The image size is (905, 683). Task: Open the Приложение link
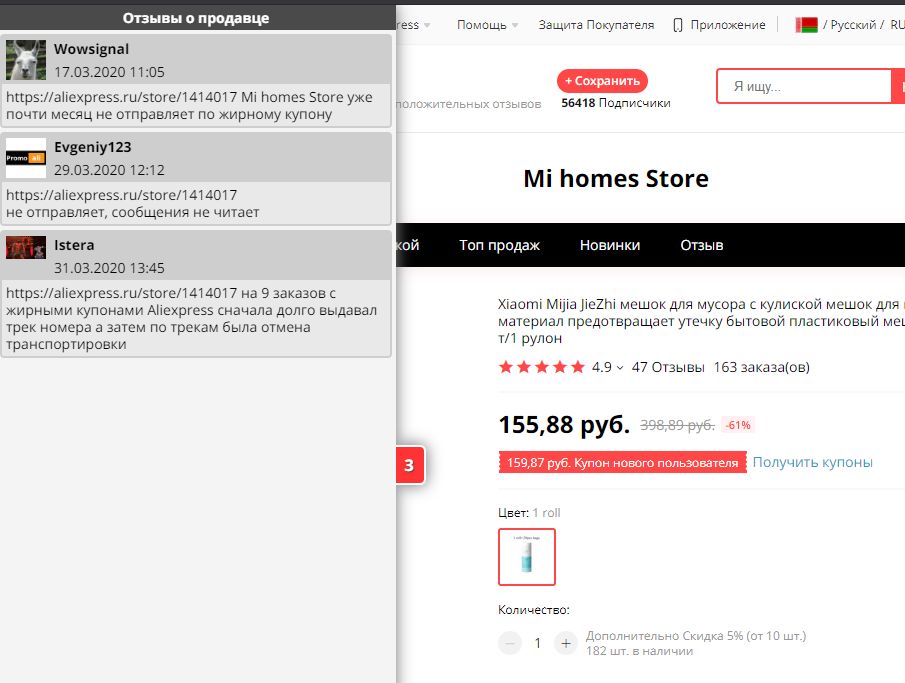[x=728, y=25]
